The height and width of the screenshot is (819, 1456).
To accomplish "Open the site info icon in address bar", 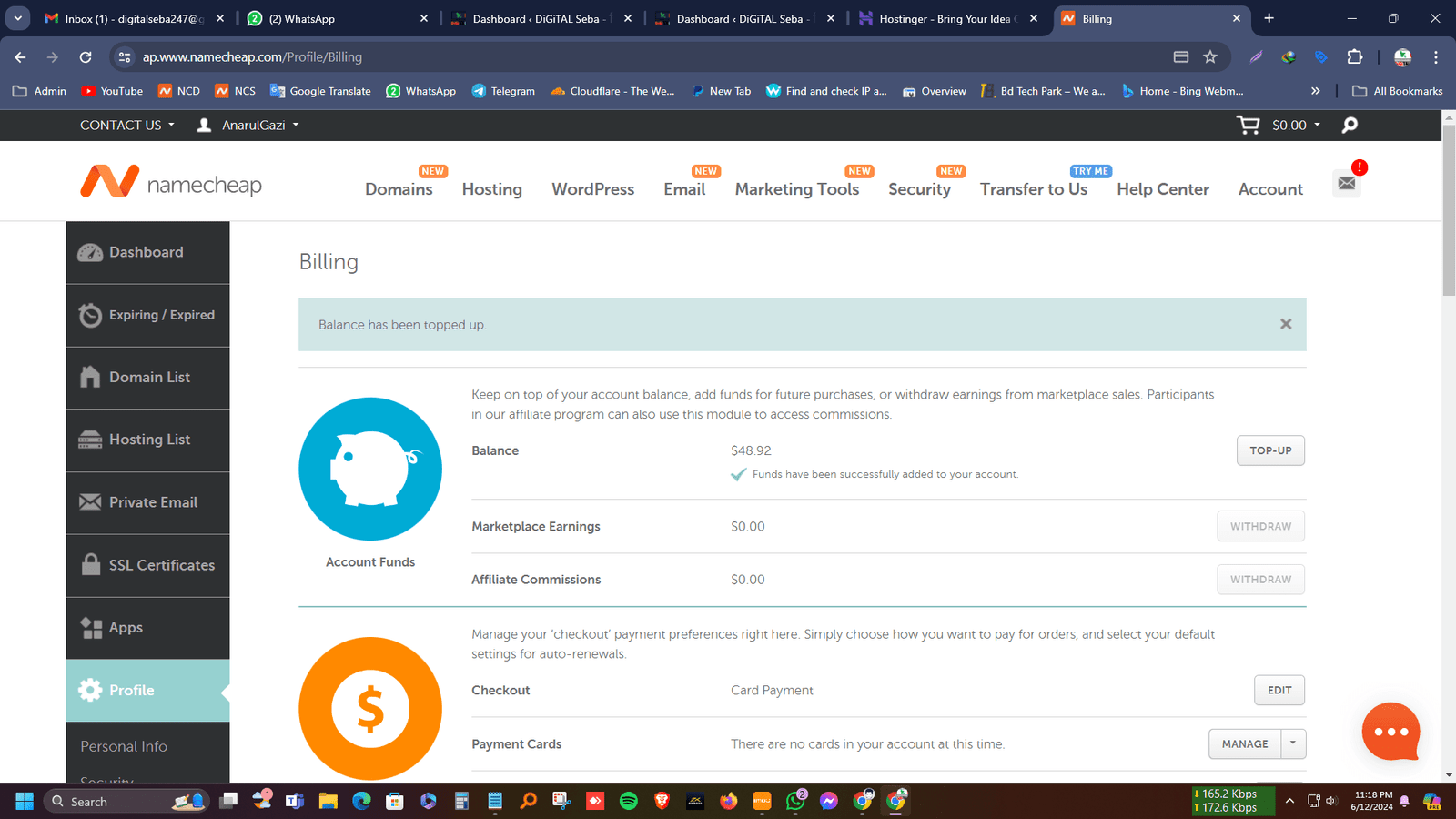I will tap(125, 56).
